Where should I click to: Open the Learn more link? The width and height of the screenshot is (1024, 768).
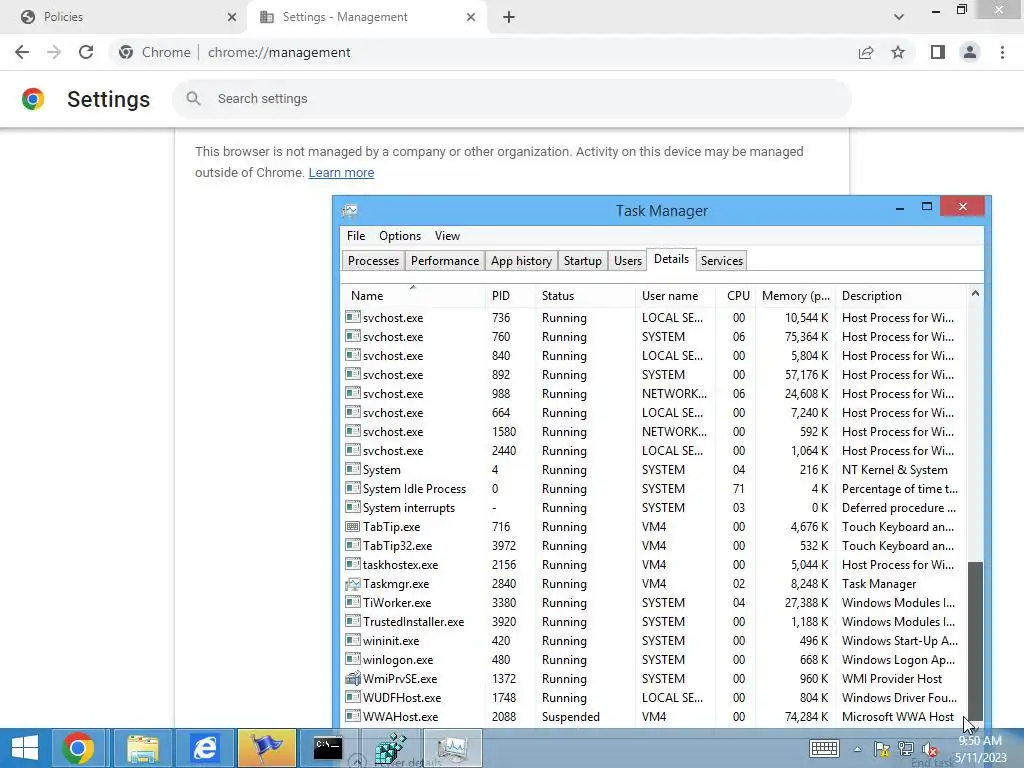[341, 172]
